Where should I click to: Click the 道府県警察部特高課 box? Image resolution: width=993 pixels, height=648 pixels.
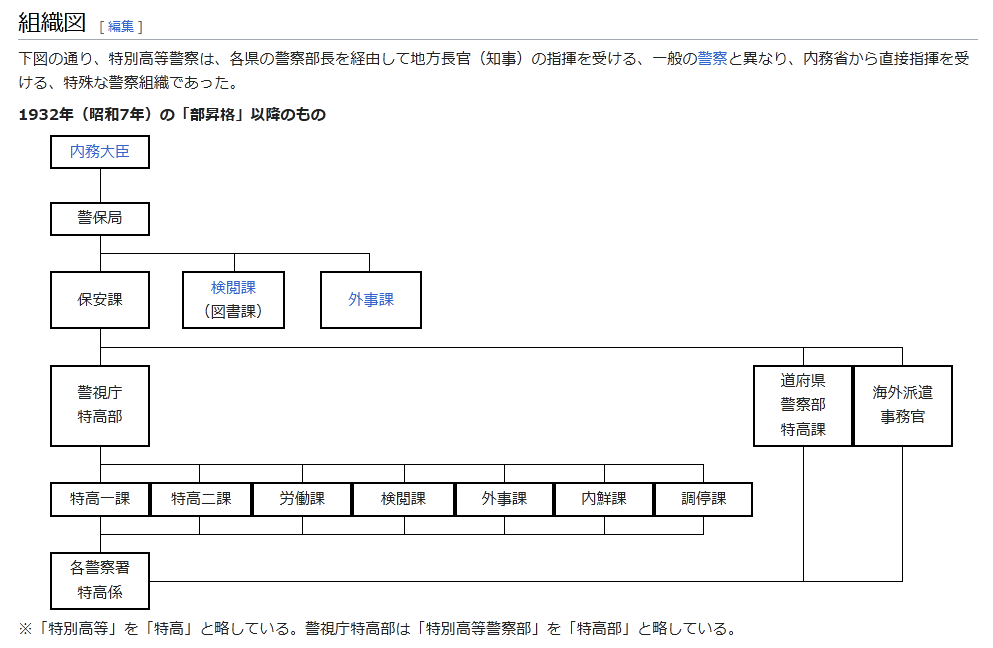pos(803,405)
